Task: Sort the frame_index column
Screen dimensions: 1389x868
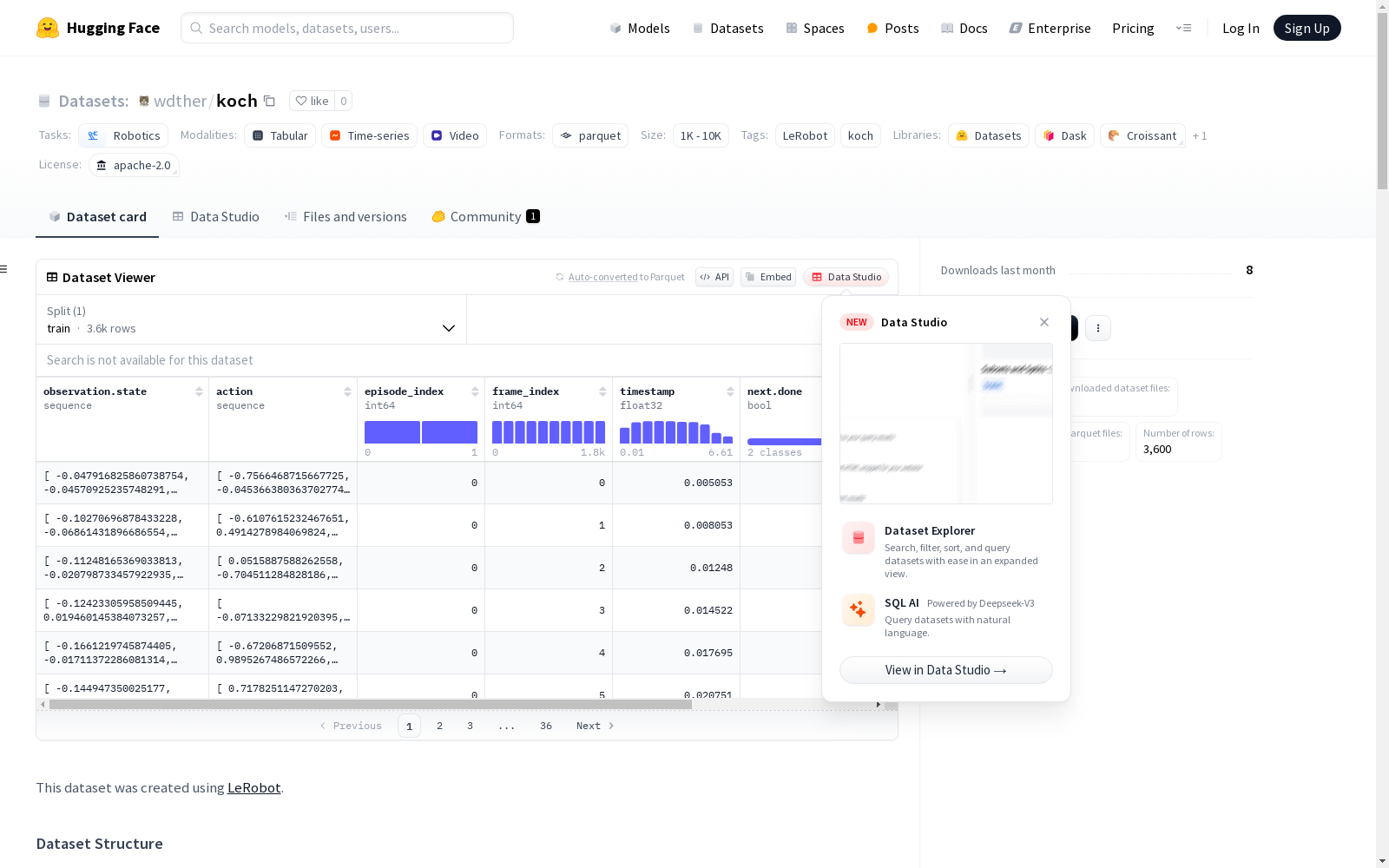Action: pyautogui.click(x=602, y=391)
